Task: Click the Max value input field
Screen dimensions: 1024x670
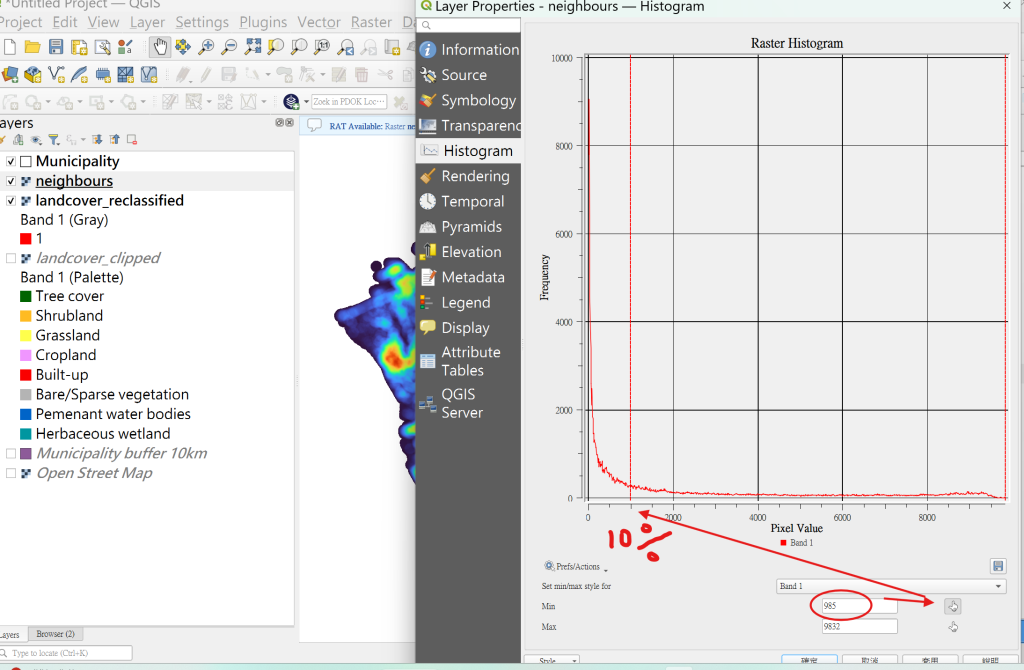Action: tap(859, 626)
